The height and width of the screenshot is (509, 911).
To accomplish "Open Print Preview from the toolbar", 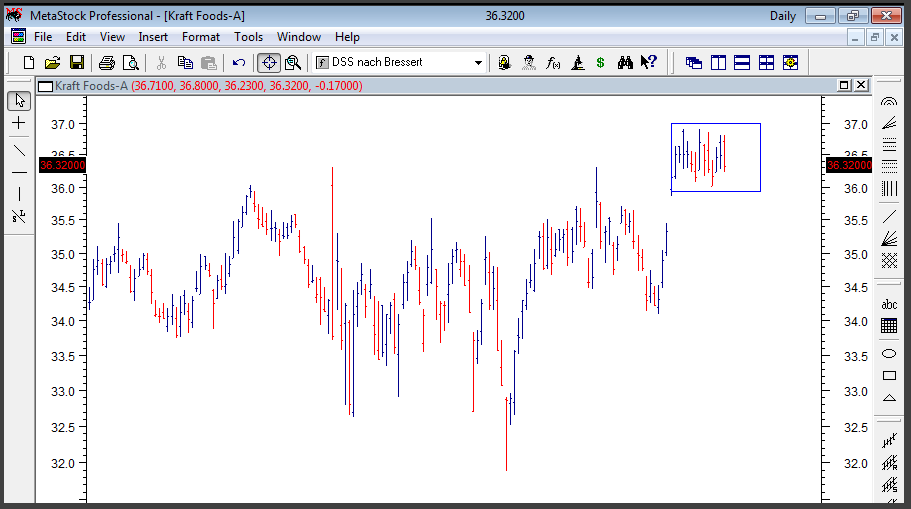I will pos(131,63).
